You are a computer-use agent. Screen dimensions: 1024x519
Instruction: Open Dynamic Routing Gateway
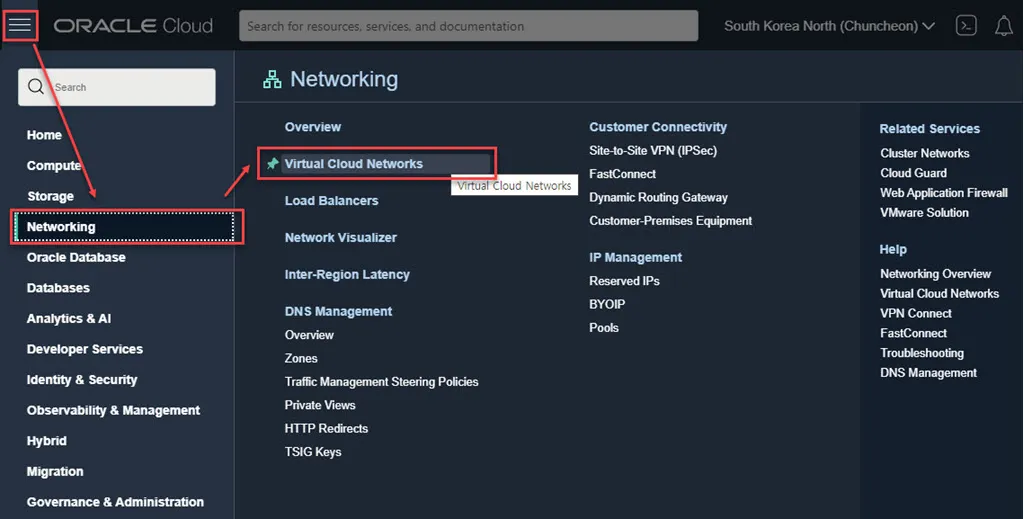click(658, 197)
